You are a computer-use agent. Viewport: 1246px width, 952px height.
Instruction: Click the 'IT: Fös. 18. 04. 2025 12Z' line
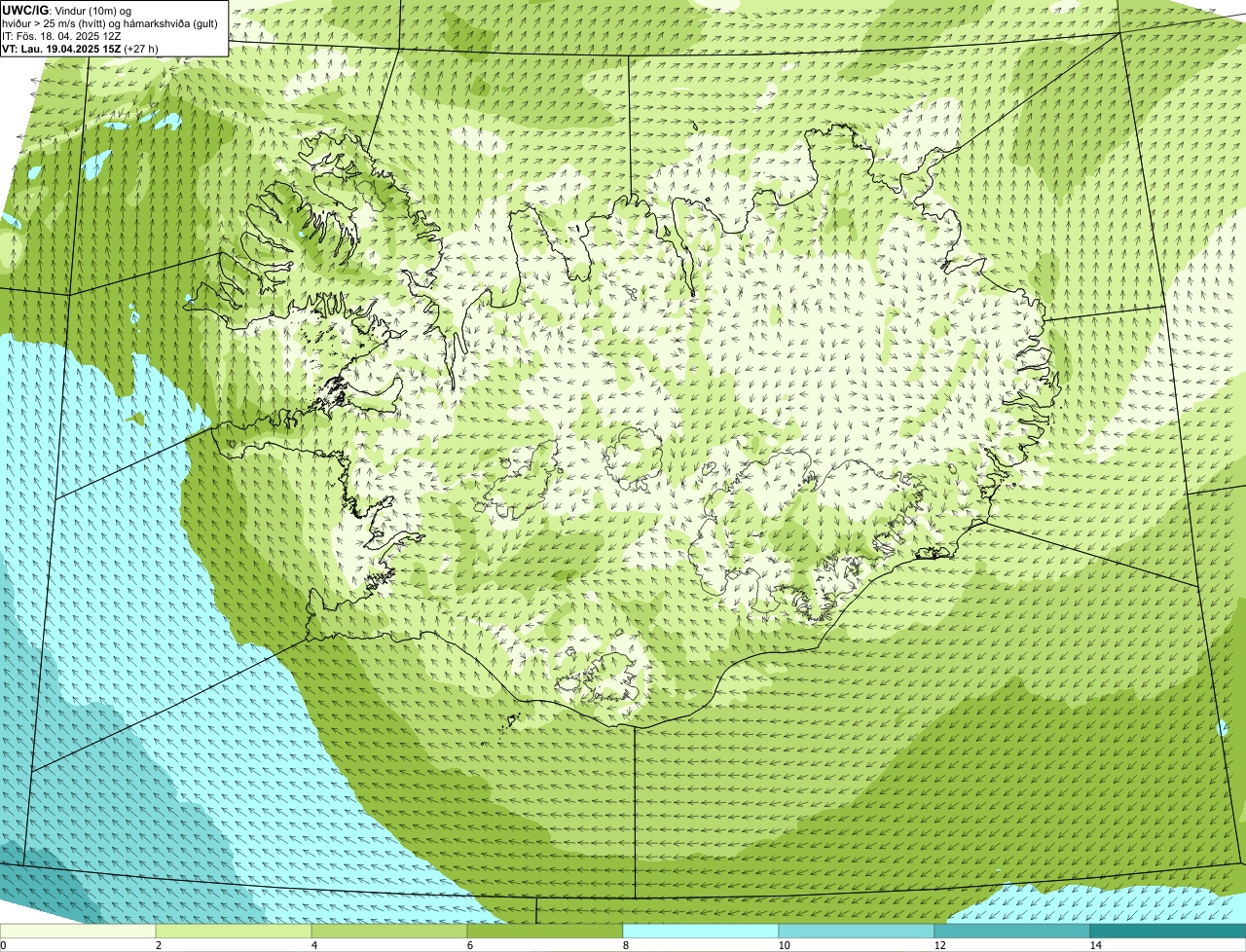coord(61,36)
